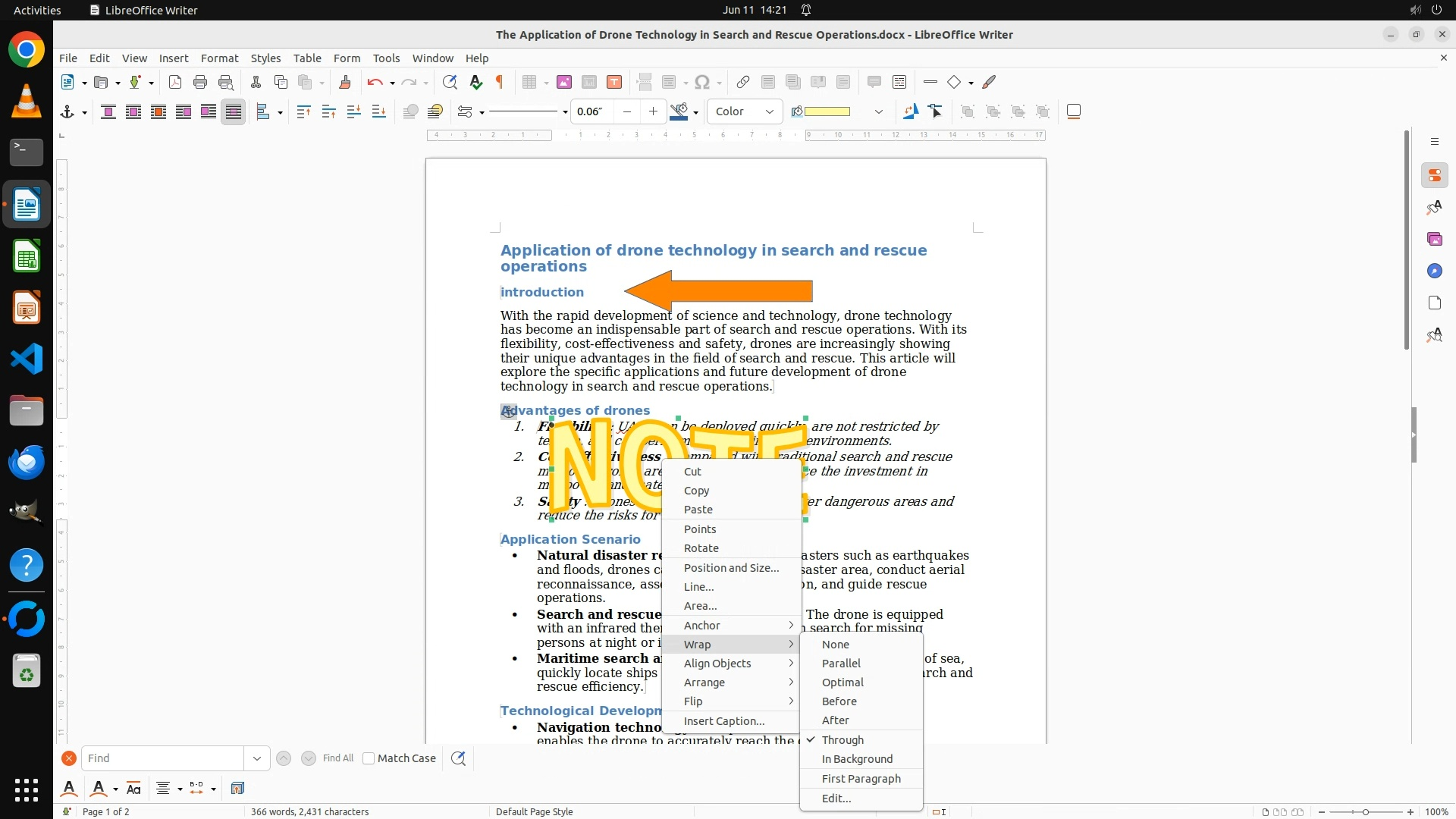Expand the Find field history dropdown

256,758
